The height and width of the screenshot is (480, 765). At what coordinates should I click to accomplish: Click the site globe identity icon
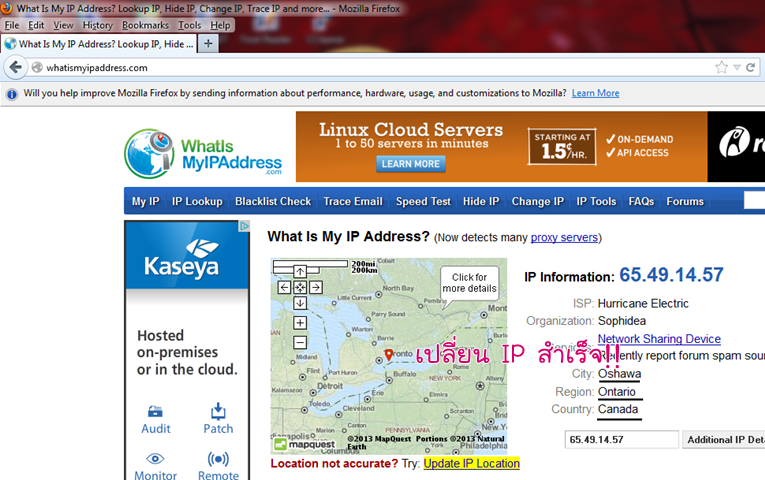(37, 67)
